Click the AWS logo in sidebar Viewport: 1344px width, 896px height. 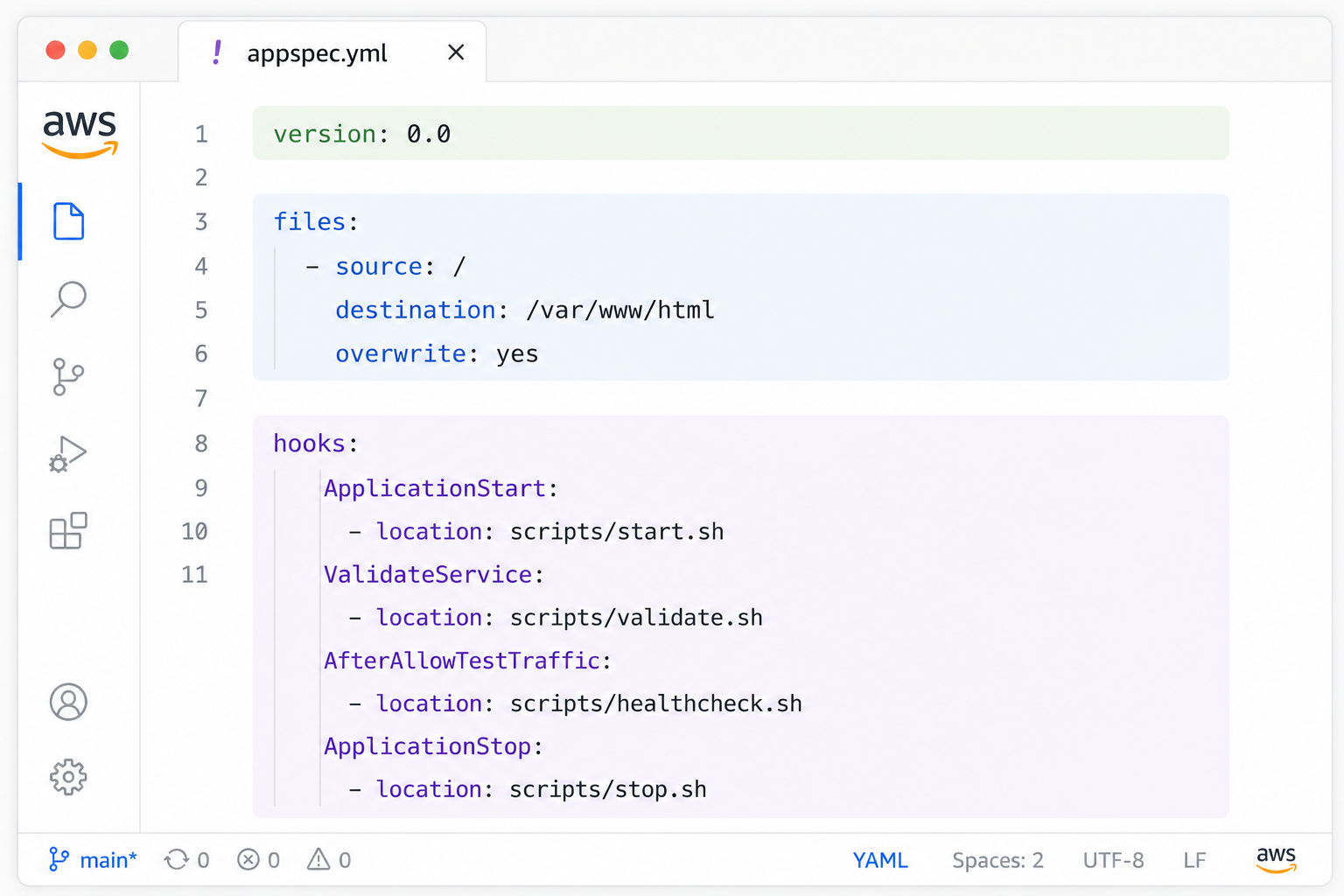(80, 132)
